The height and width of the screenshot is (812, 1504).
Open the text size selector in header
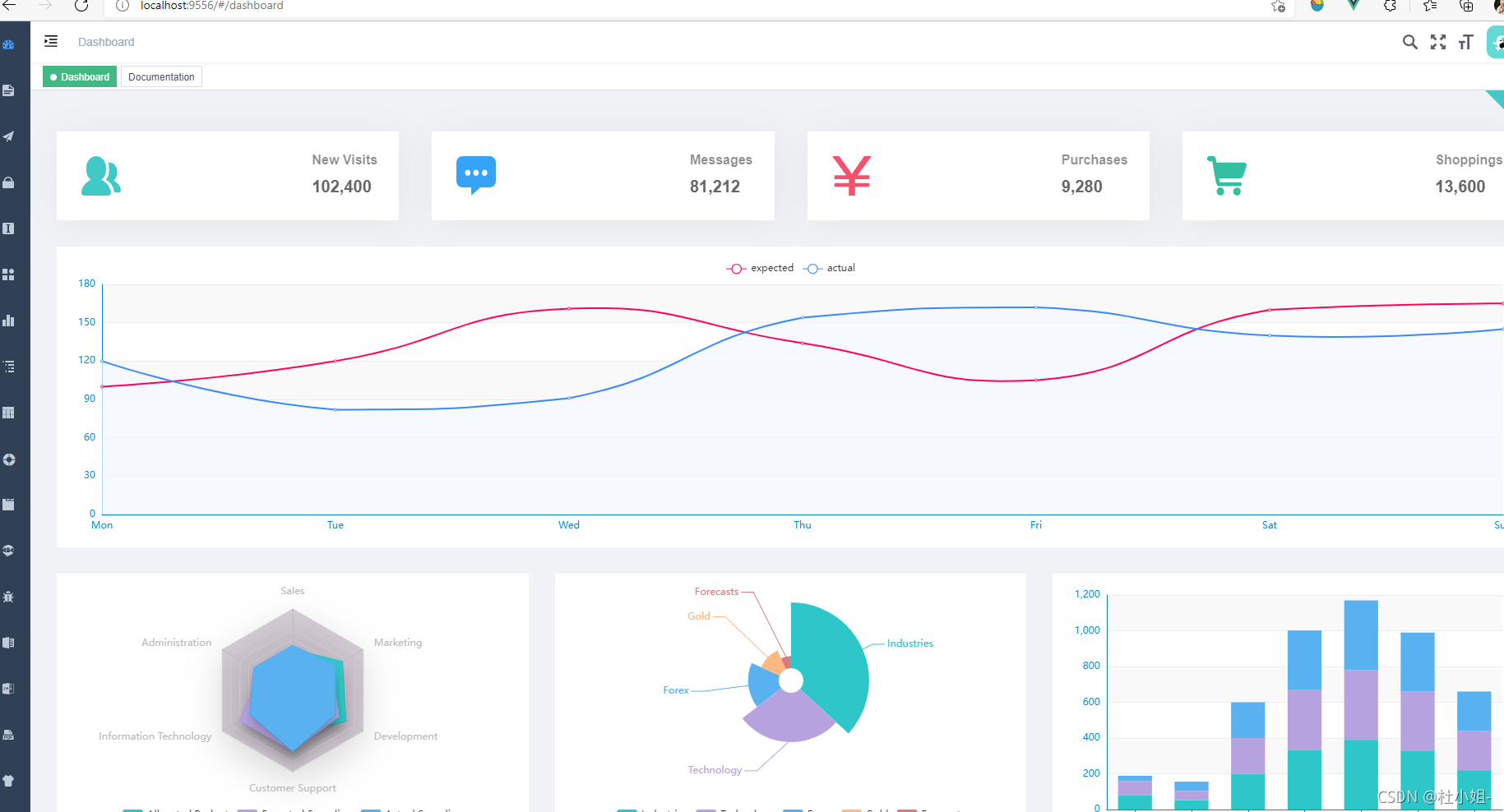(1465, 41)
